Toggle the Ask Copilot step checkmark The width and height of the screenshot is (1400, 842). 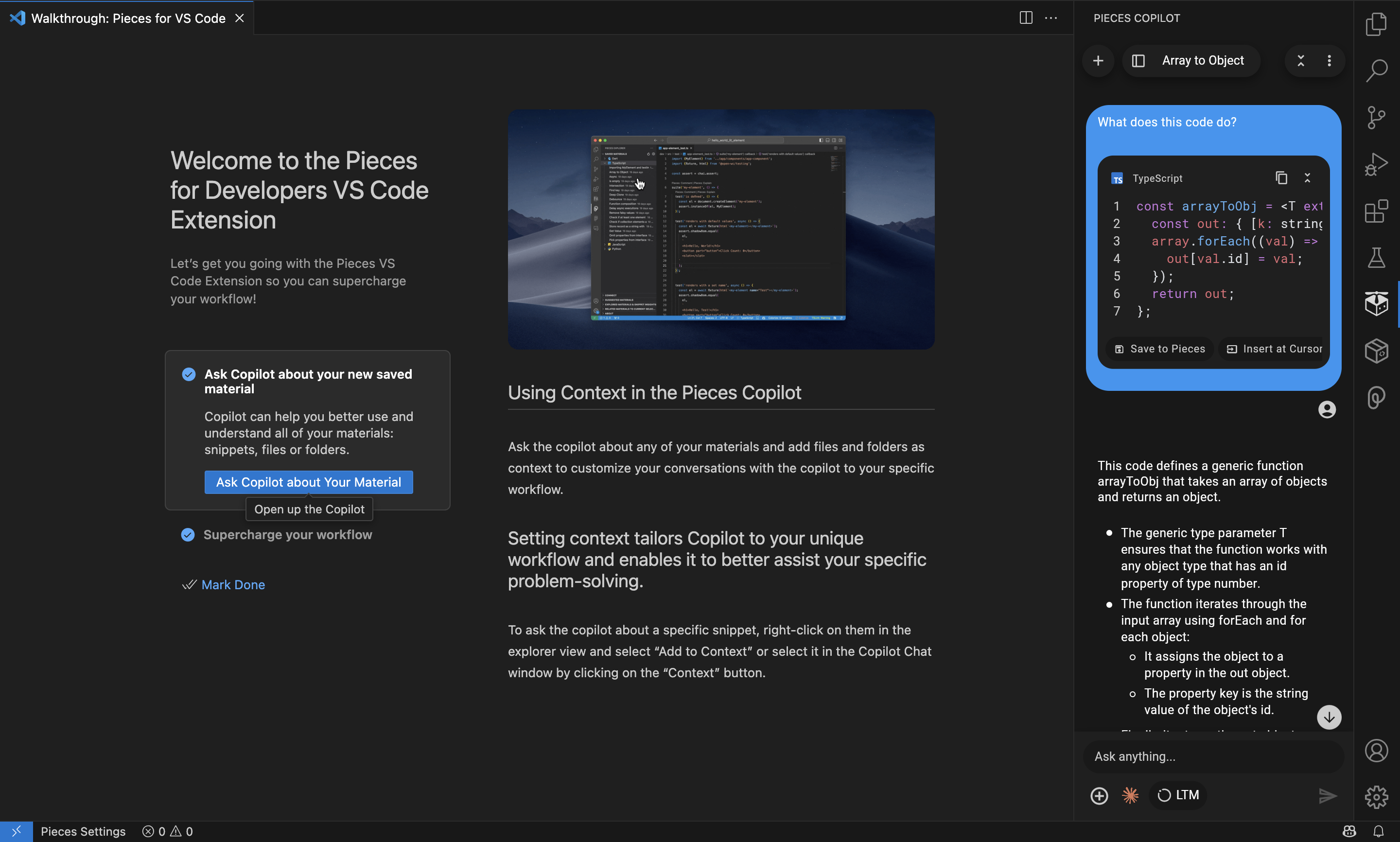tap(189, 374)
